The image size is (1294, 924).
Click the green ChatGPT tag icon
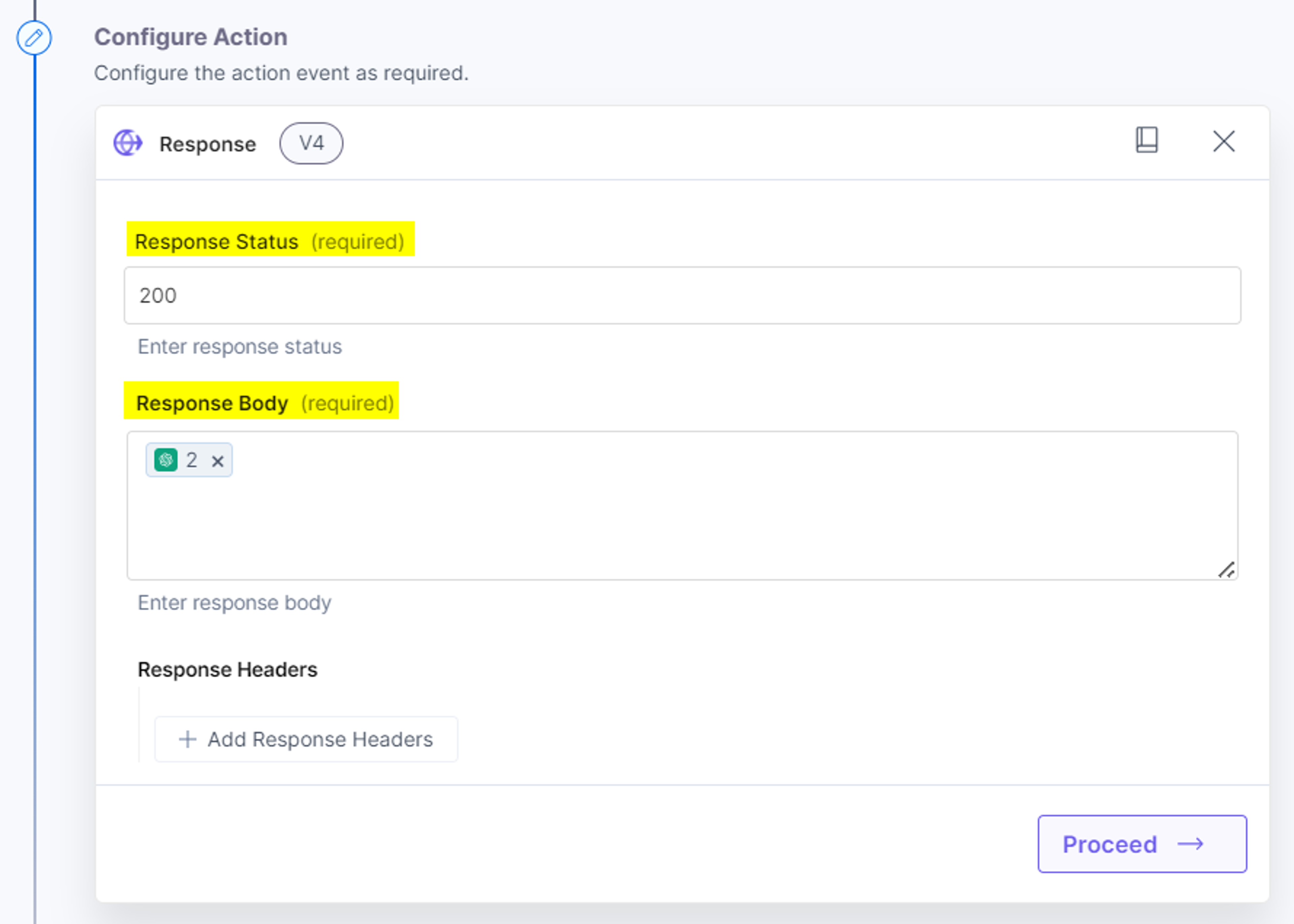(x=166, y=460)
